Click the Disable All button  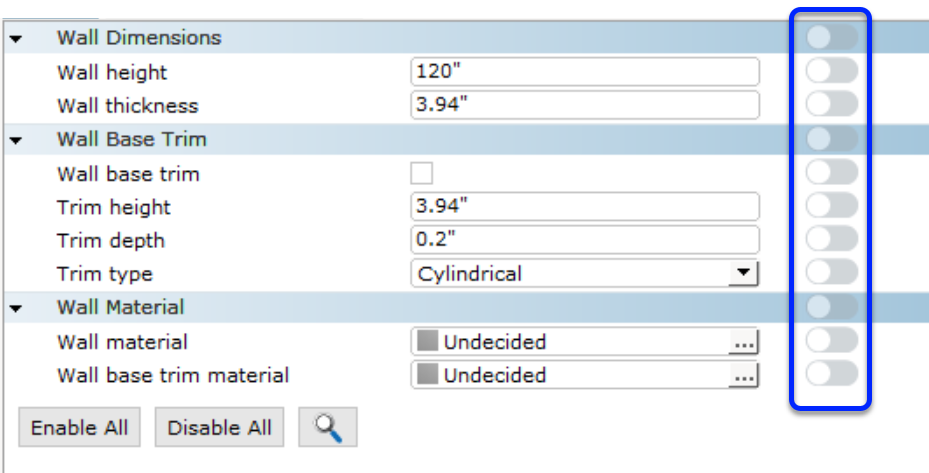tap(219, 427)
